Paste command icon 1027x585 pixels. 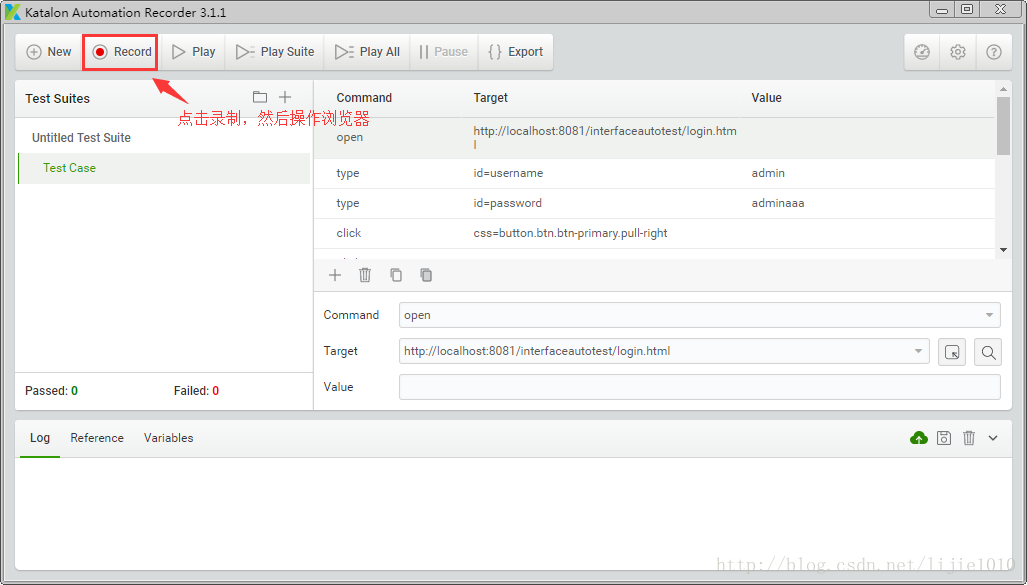point(426,275)
